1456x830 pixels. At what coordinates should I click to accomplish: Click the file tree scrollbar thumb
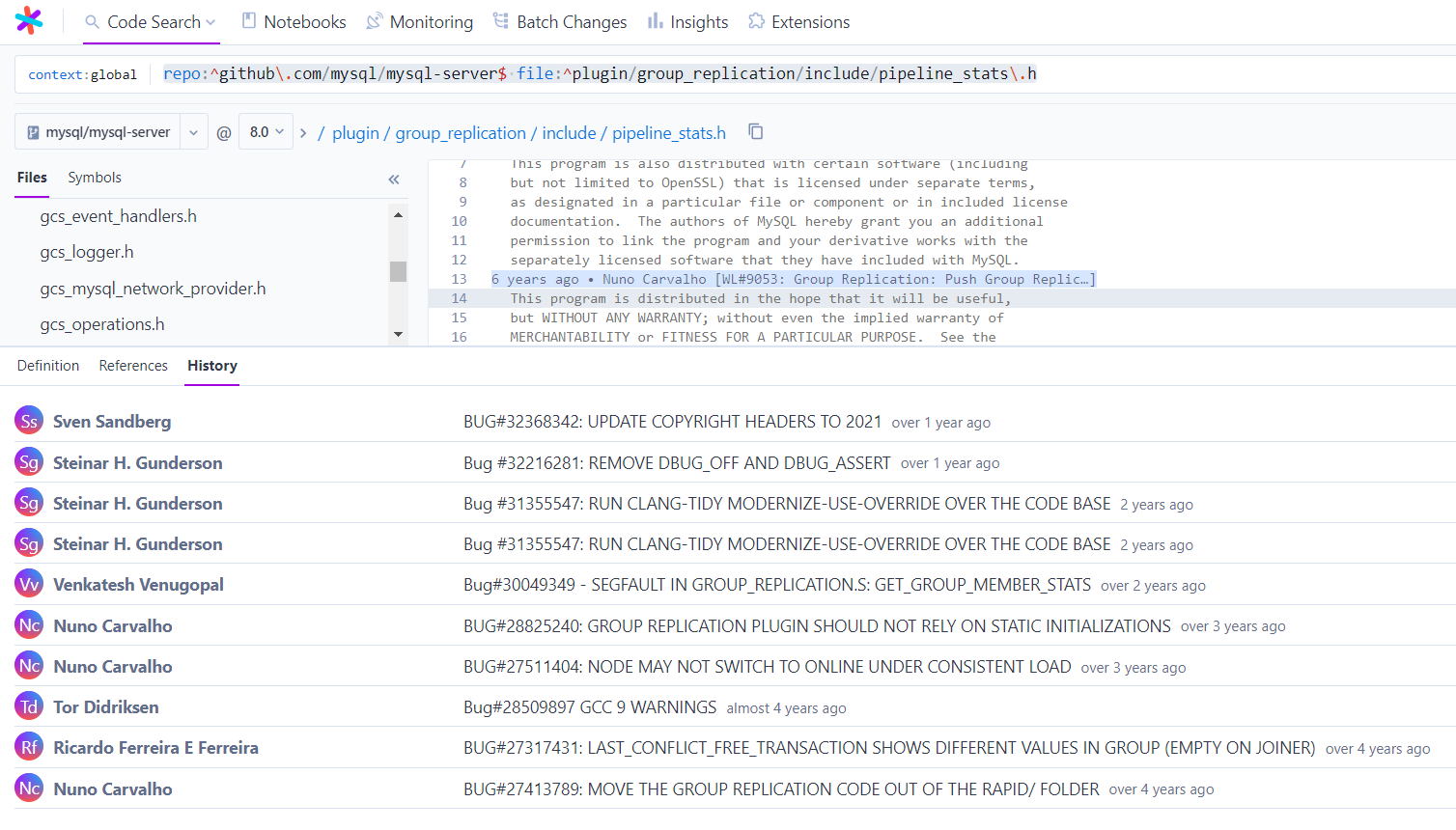pos(398,271)
